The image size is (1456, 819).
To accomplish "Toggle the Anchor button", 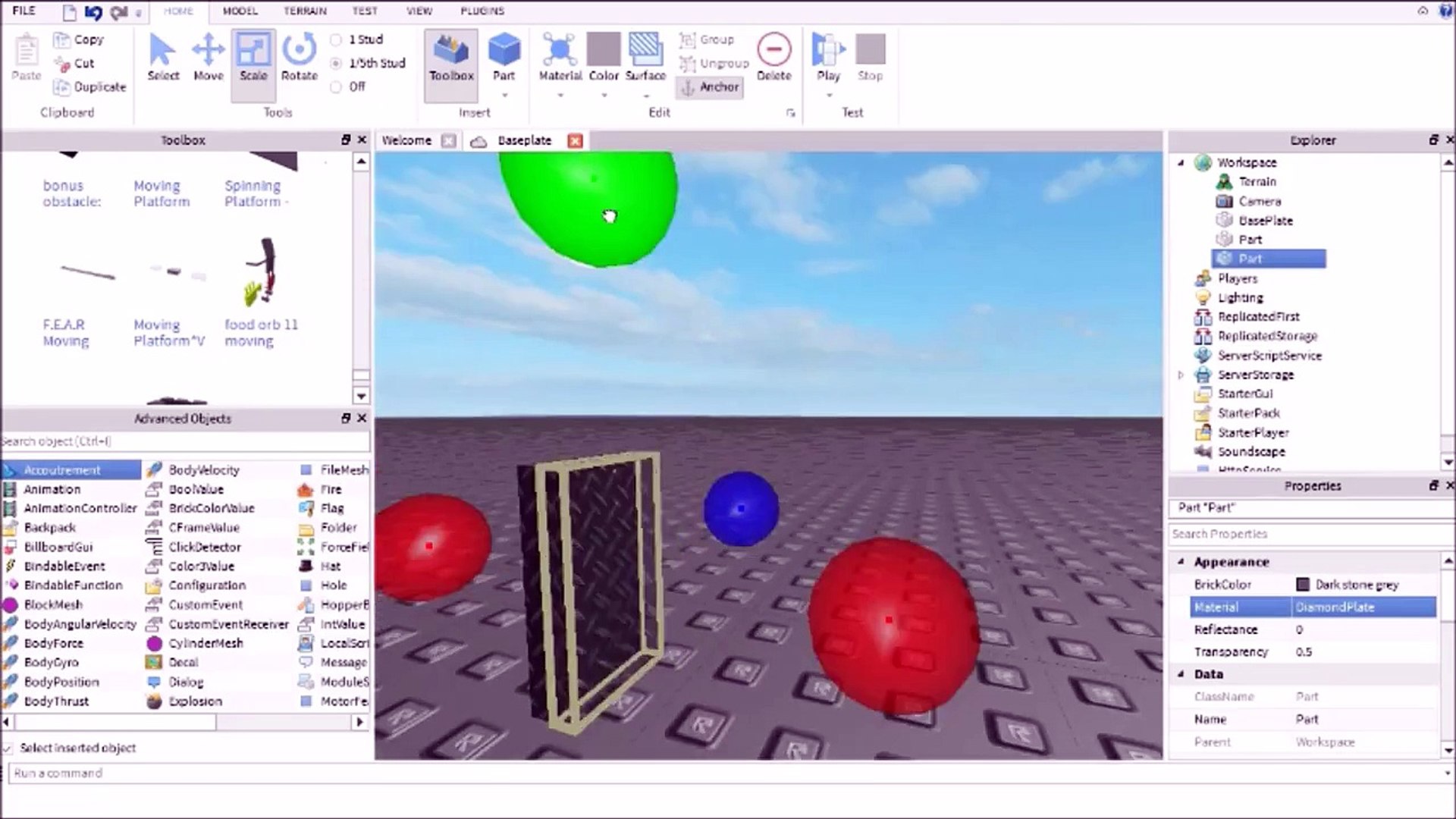I will click(710, 87).
